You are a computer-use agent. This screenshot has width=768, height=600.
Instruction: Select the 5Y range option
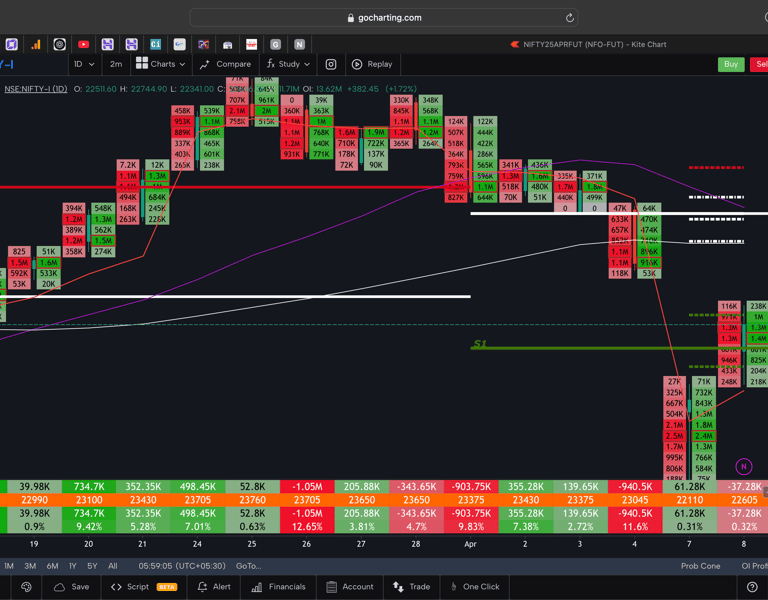click(92, 566)
